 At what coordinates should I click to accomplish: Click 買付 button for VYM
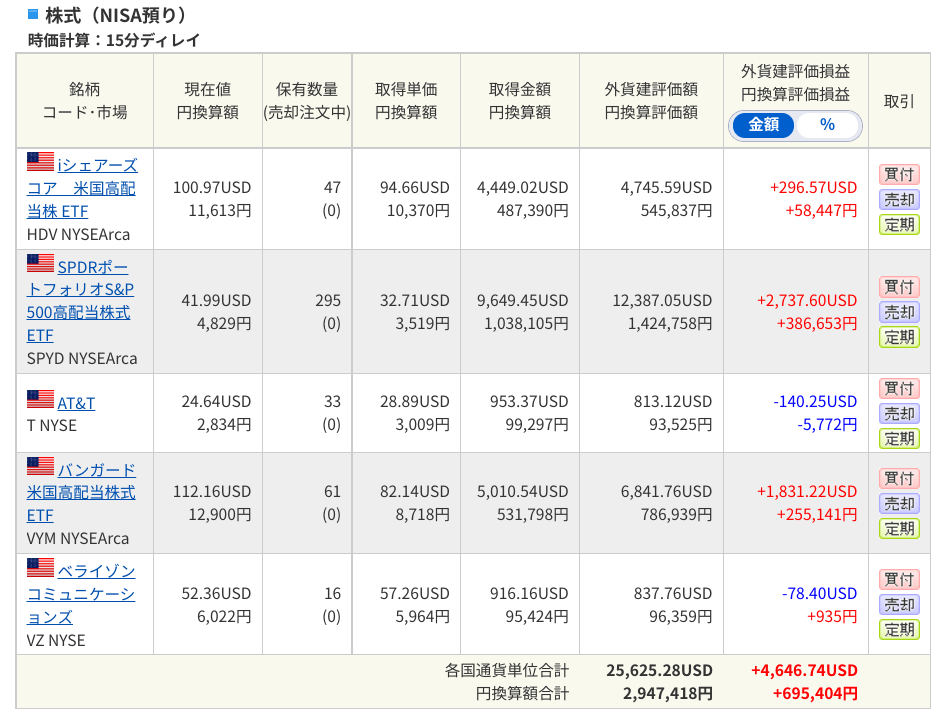(x=899, y=478)
